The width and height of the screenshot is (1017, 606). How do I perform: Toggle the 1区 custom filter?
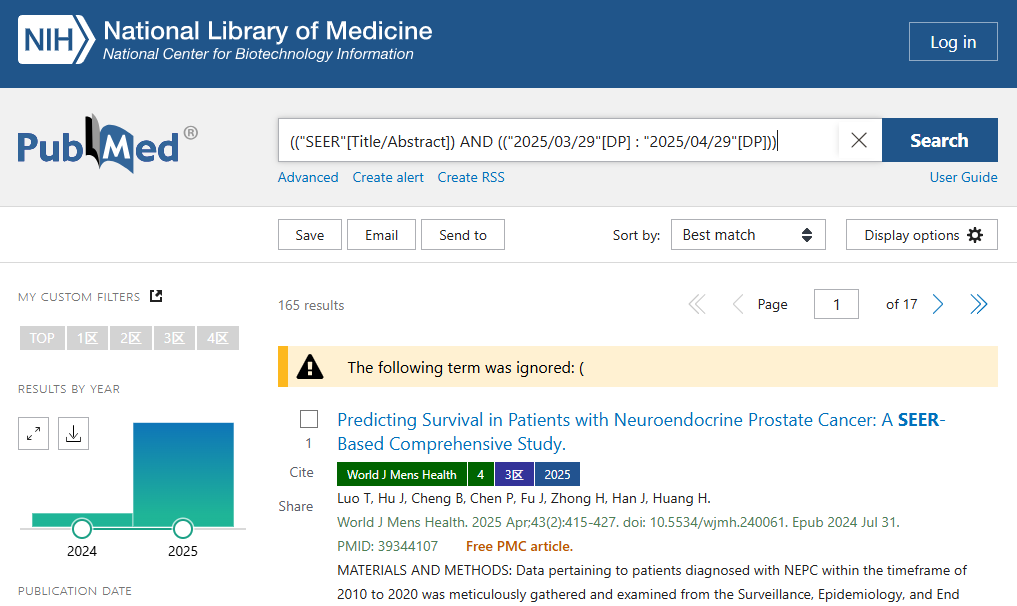88,338
